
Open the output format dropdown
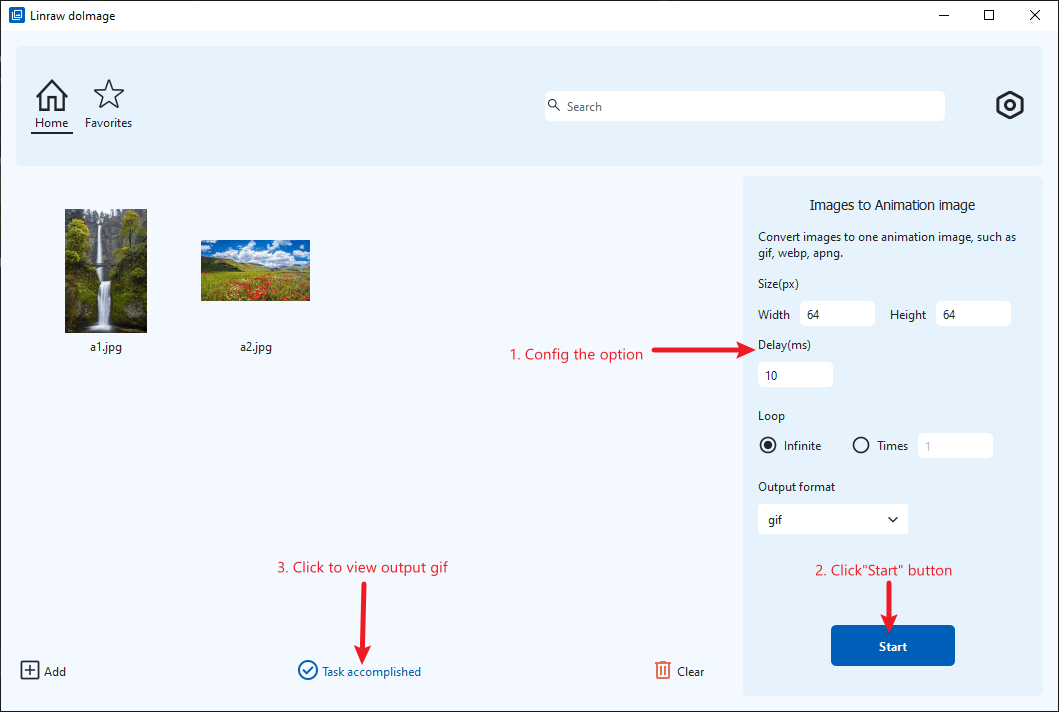click(x=832, y=519)
